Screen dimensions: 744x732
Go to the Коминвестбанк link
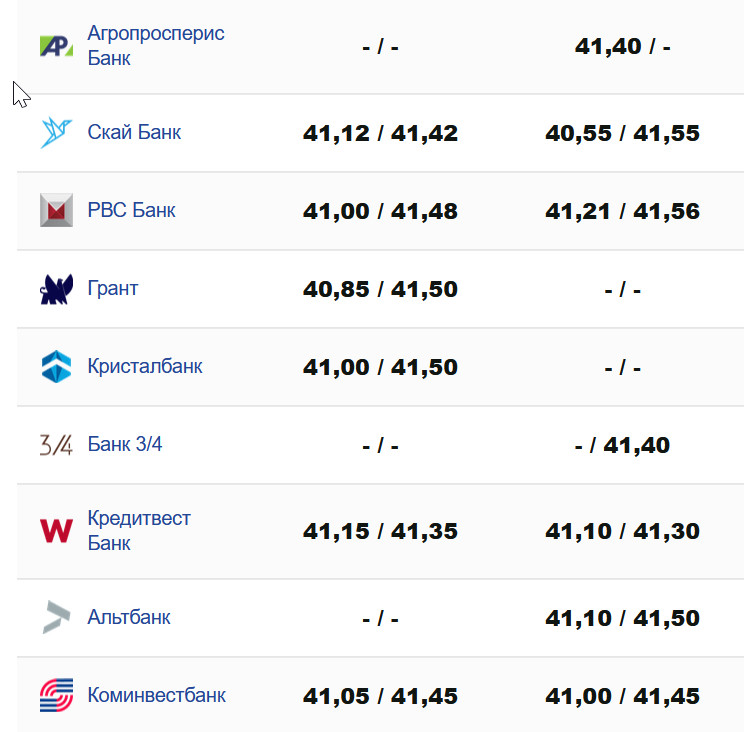157,695
